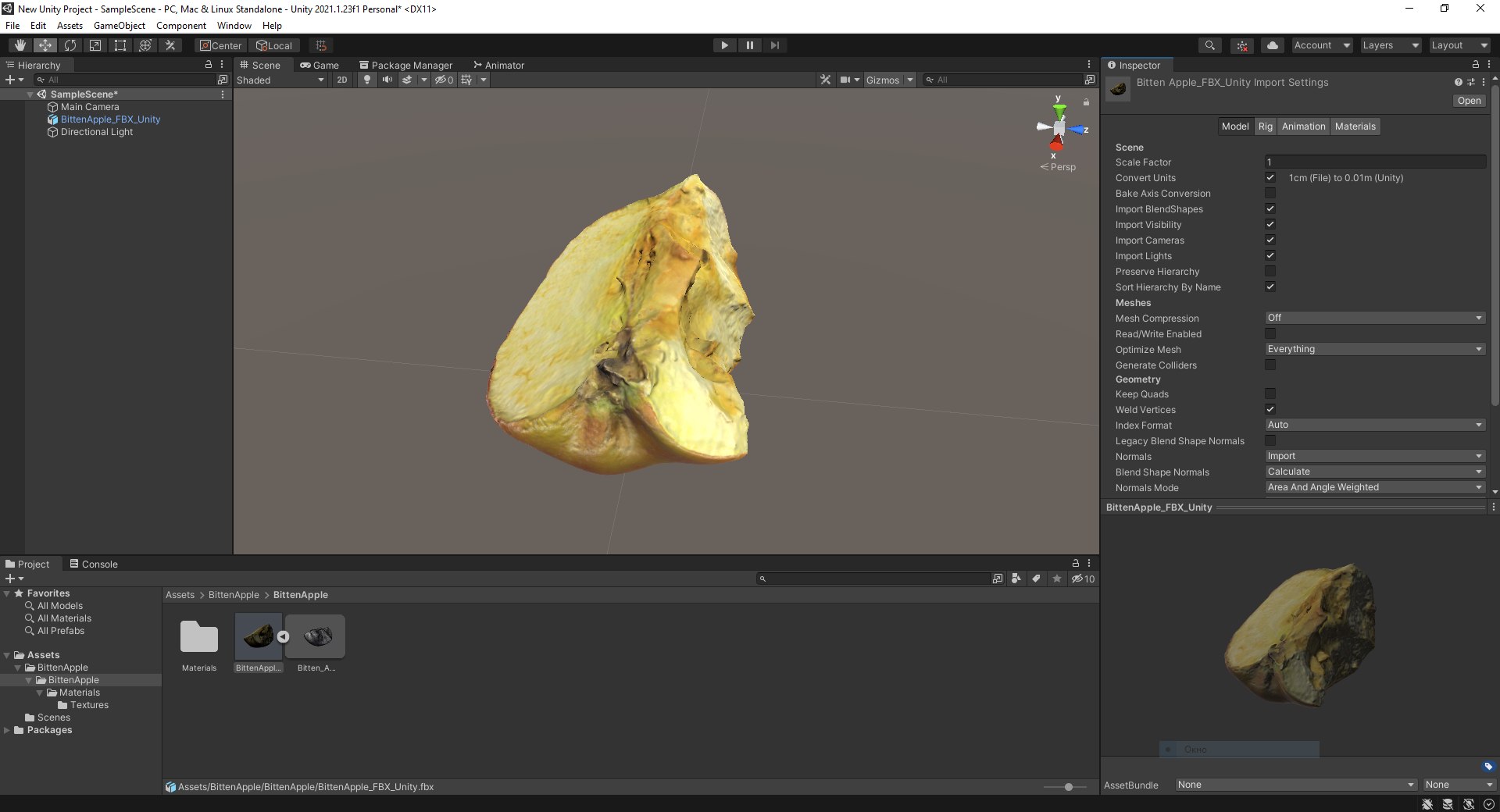Image resolution: width=1500 pixels, height=812 pixels.
Task: Open the GameObject menu
Action: 120,26
